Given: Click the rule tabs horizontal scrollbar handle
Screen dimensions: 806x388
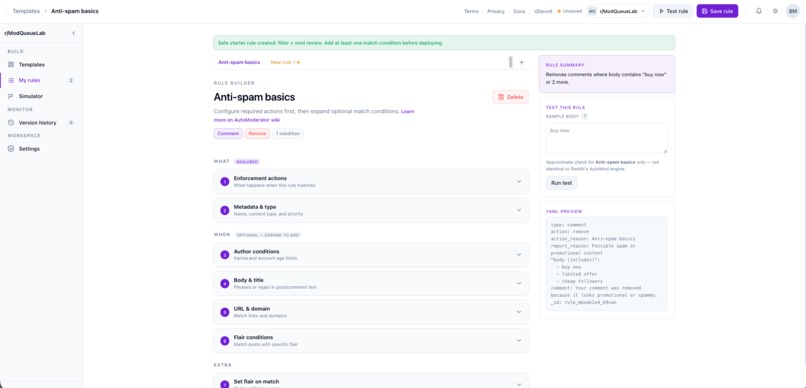Looking at the screenshot, I should pyautogui.click(x=510, y=62).
